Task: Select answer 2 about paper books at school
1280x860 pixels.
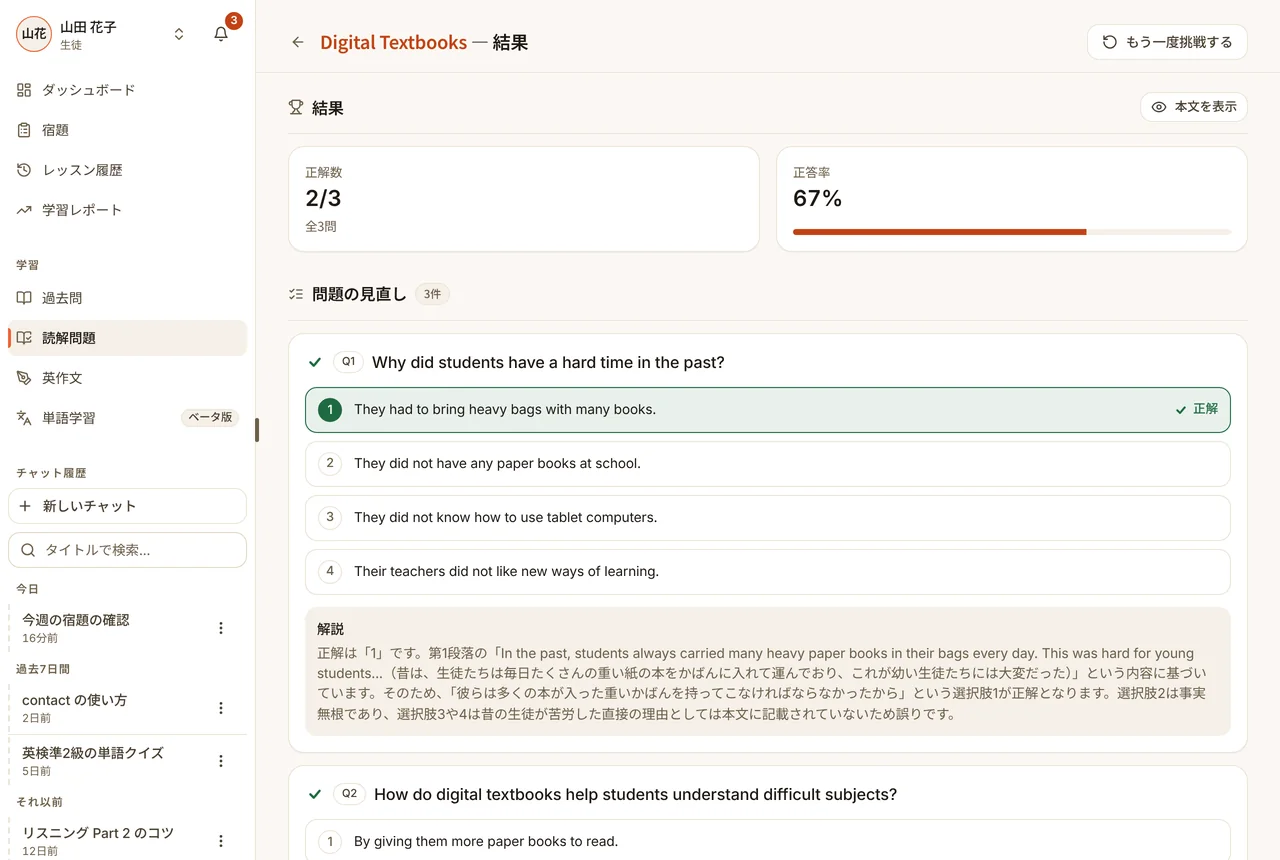Action: [768, 464]
